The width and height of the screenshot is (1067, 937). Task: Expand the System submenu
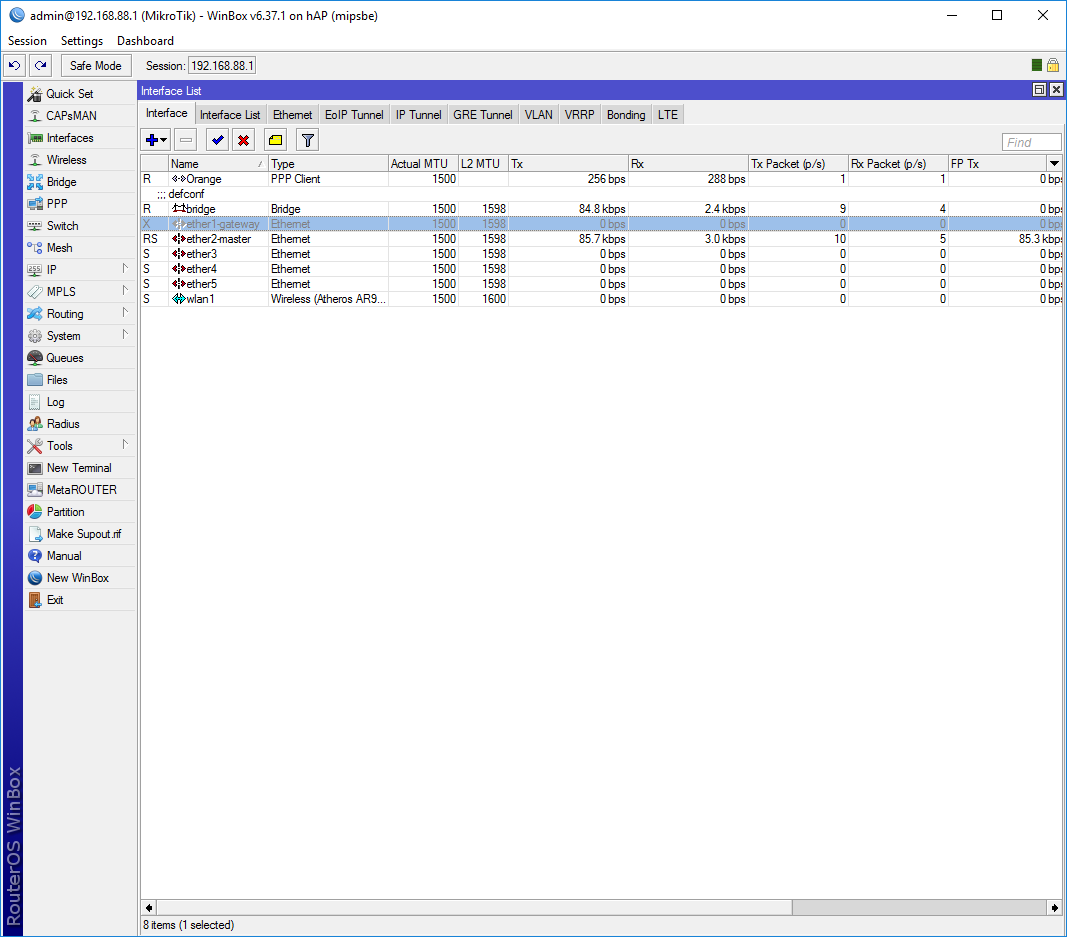80,336
